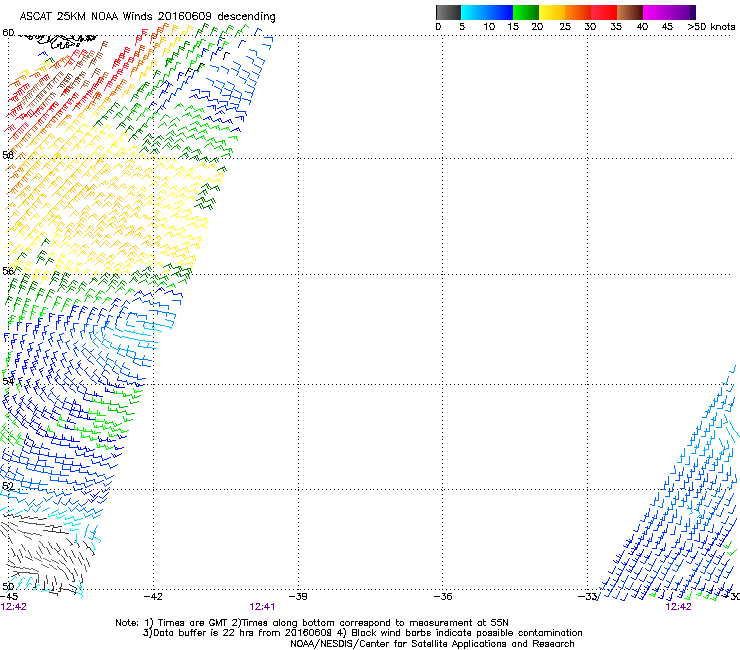Click the '25' label under the colorbar

[565, 27]
